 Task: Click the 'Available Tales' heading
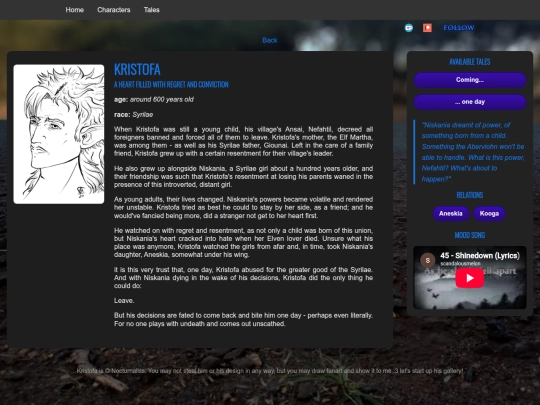pos(470,62)
